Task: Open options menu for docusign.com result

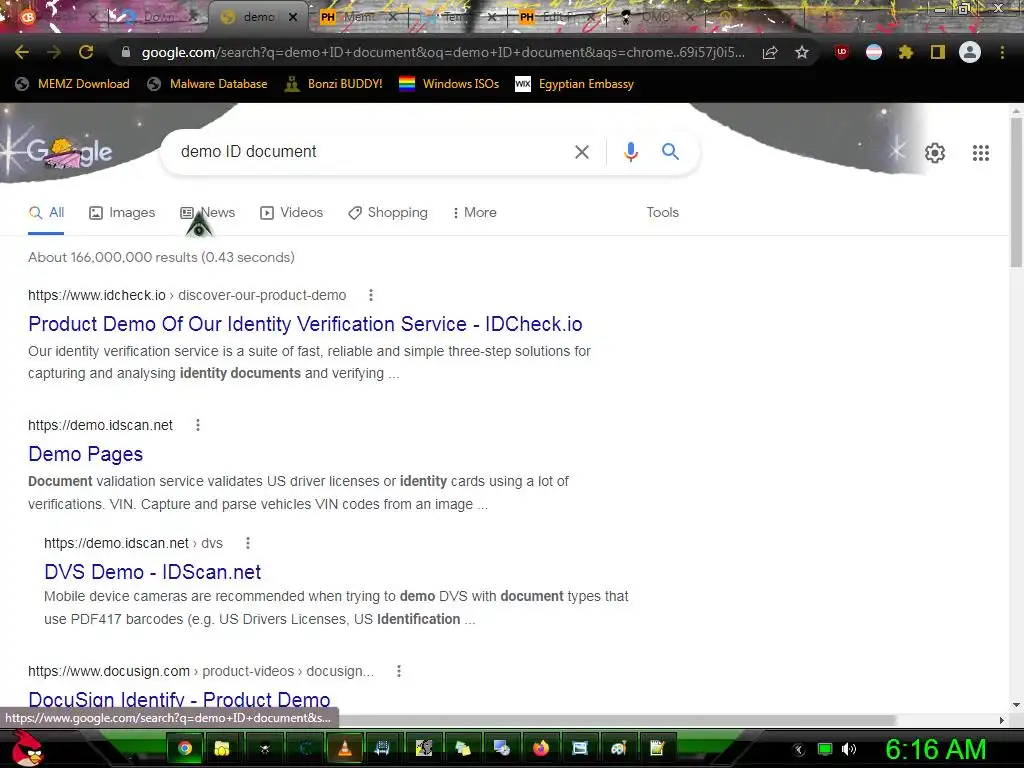Action: point(399,671)
